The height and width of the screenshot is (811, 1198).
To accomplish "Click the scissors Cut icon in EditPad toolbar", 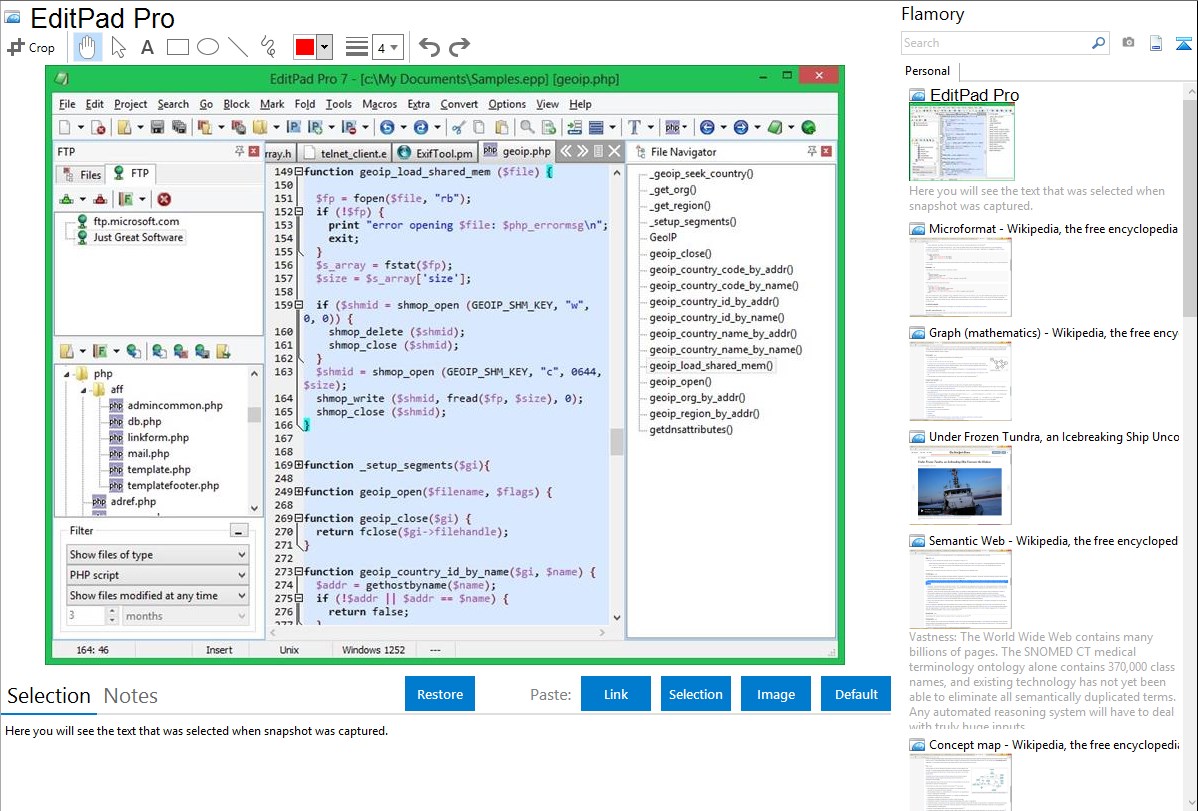I will [x=458, y=128].
